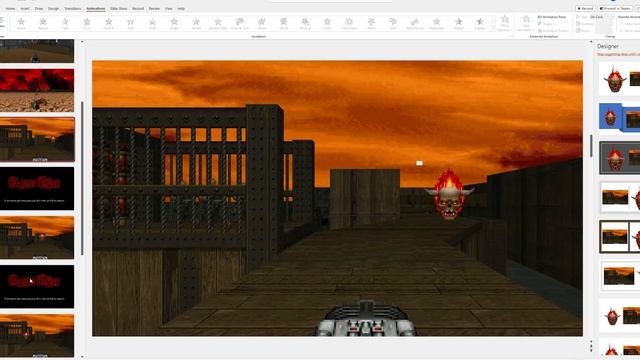
Task: Apply the Fly In animation
Action: (87, 23)
